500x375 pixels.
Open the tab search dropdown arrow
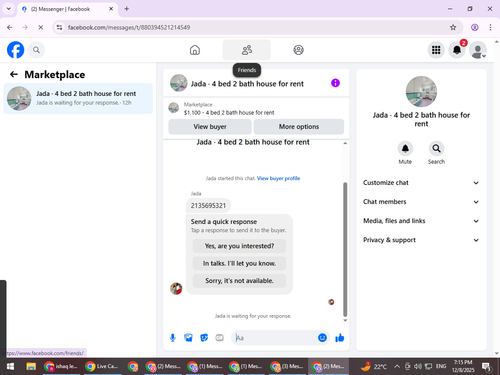click(x=9, y=9)
